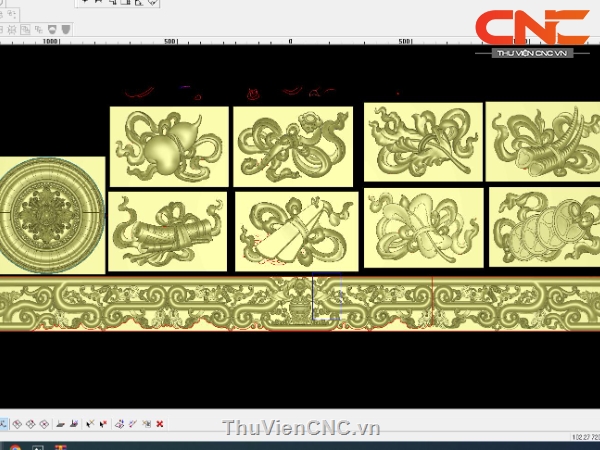Image resolution: width=600 pixels, height=450 pixels.
Task: Select the relief at bottom-right of the grid
Action: pyautogui.click(x=543, y=227)
